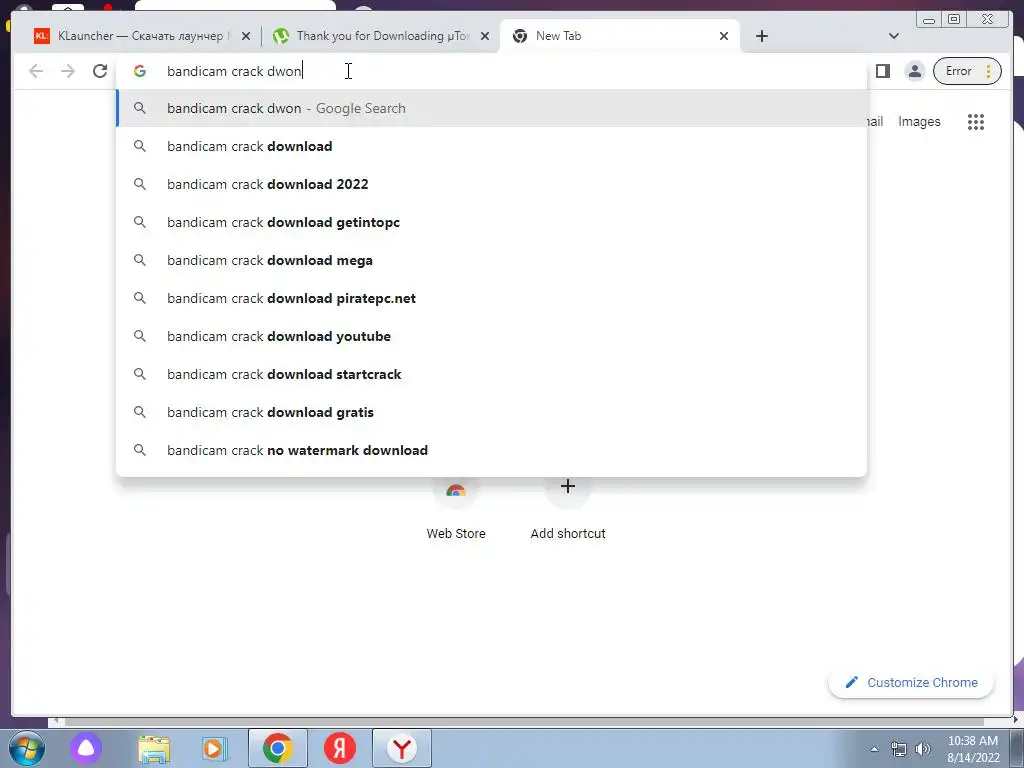Close the New Tab tab
This screenshot has height=768, width=1024.
pos(724,36)
